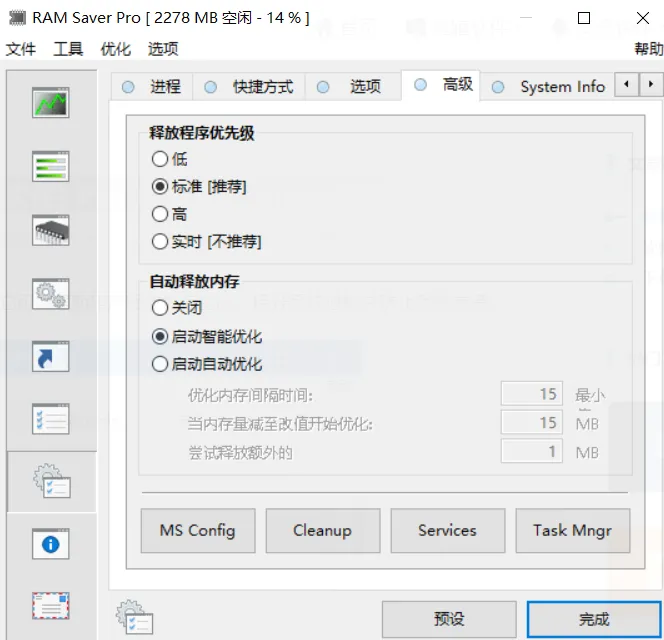664x640 pixels.
Task: Open the 文件 menu
Action: point(20,49)
